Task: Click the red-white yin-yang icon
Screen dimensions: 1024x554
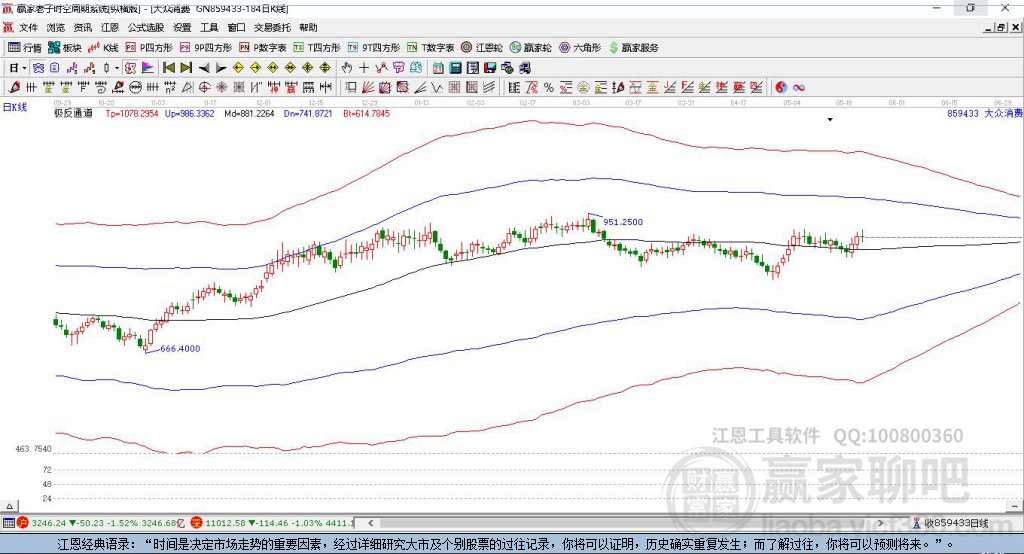Action: [x=782, y=88]
